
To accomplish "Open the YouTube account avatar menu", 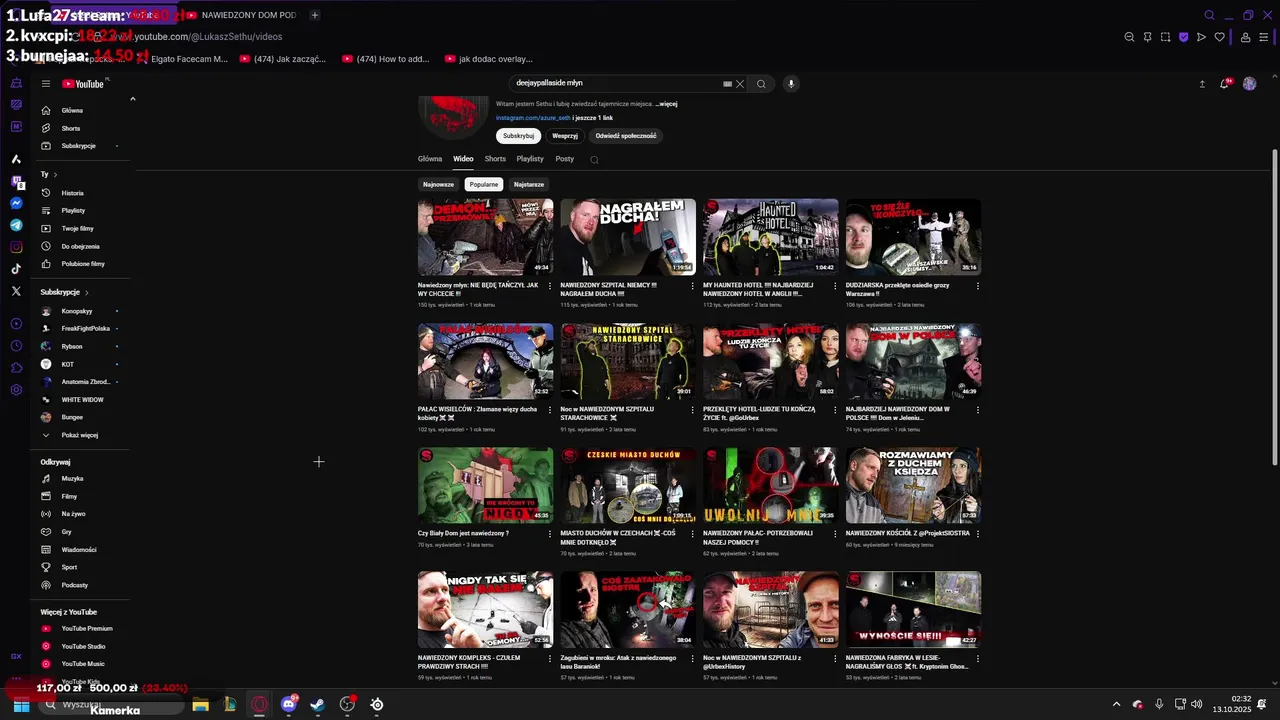I will (x=1249, y=84).
